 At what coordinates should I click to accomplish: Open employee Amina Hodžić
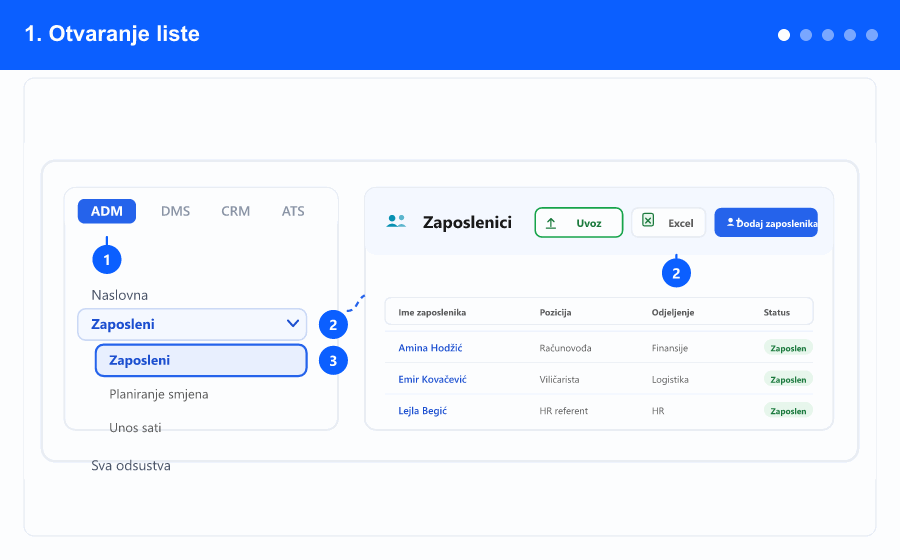pyautogui.click(x=430, y=348)
